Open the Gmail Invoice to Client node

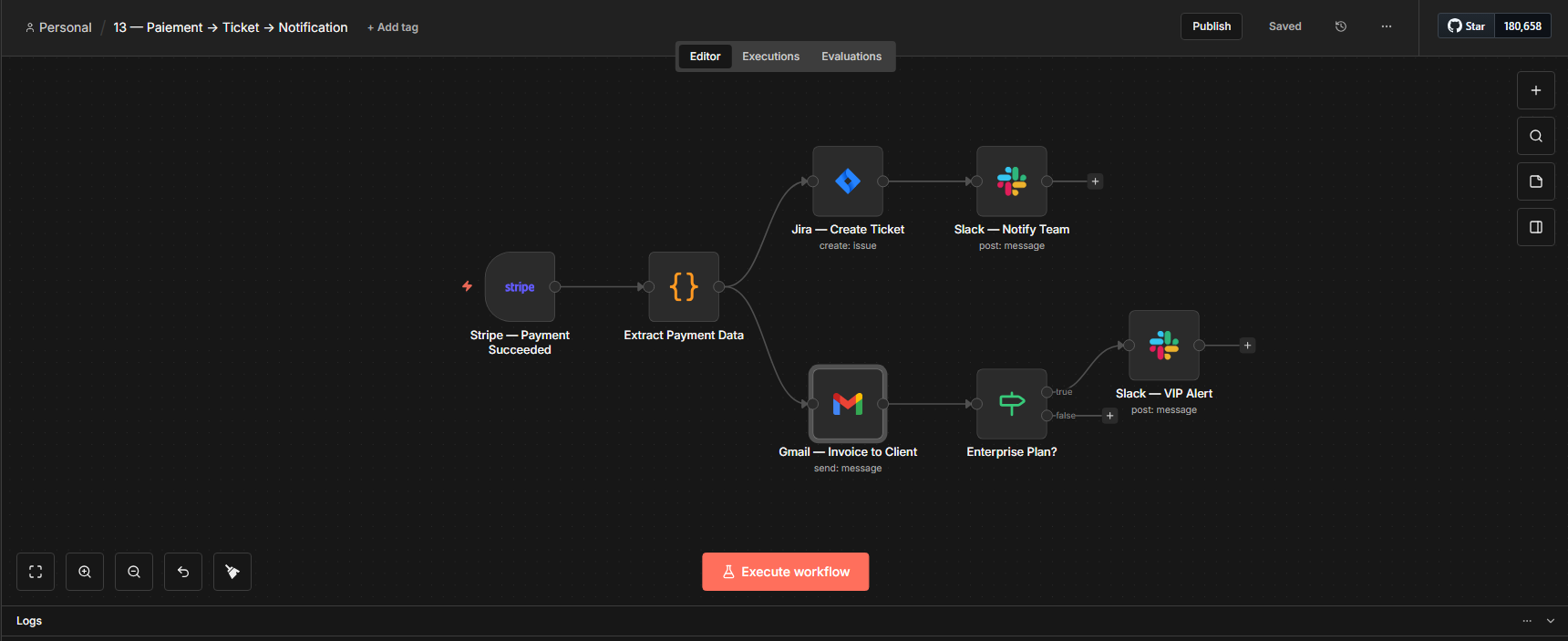click(848, 404)
